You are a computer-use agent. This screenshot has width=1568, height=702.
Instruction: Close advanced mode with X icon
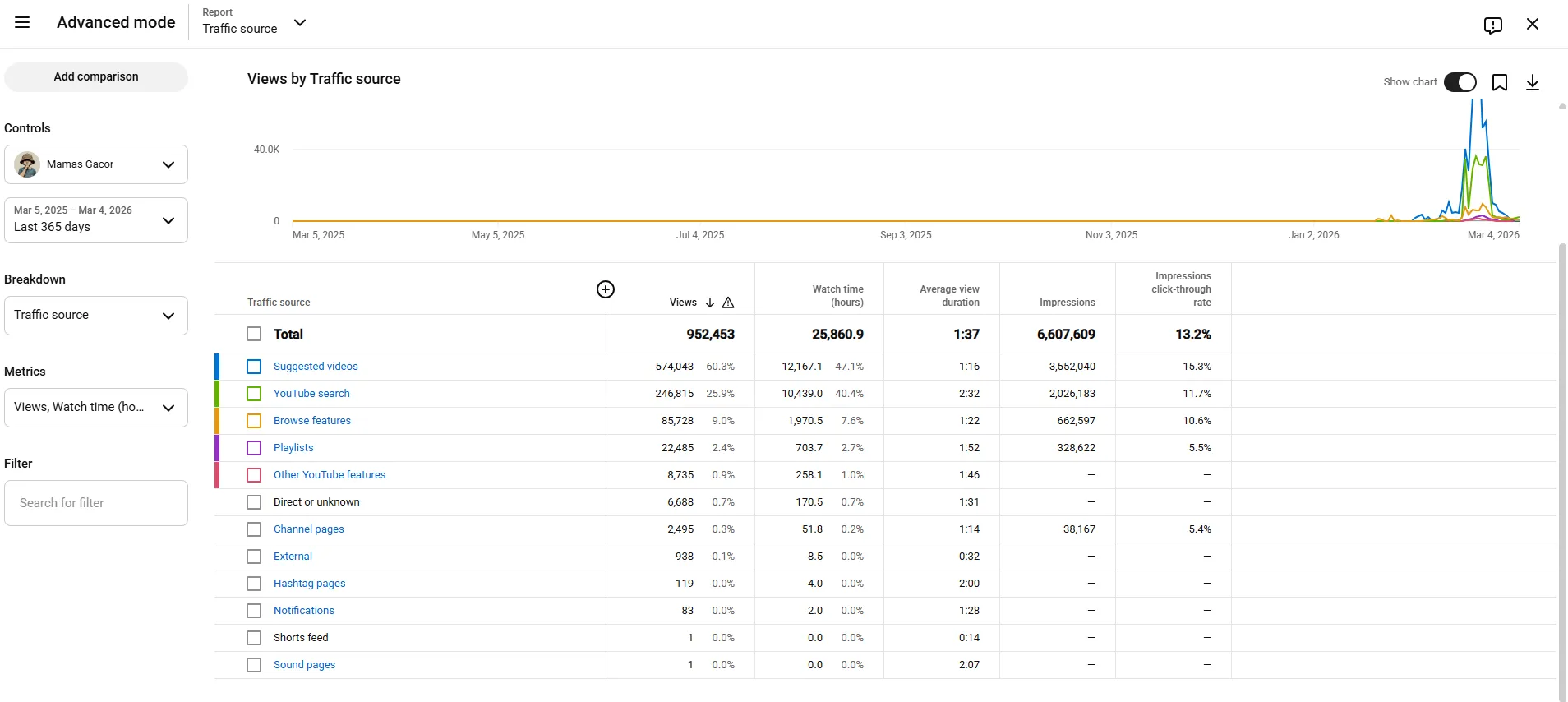(x=1533, y=24)
